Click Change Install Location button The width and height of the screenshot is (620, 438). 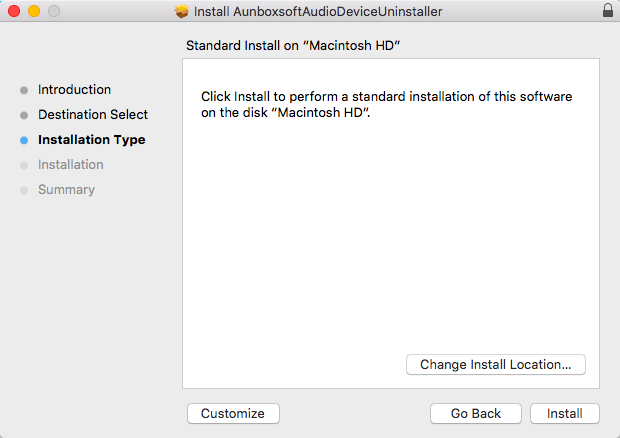tap(495, 364)
